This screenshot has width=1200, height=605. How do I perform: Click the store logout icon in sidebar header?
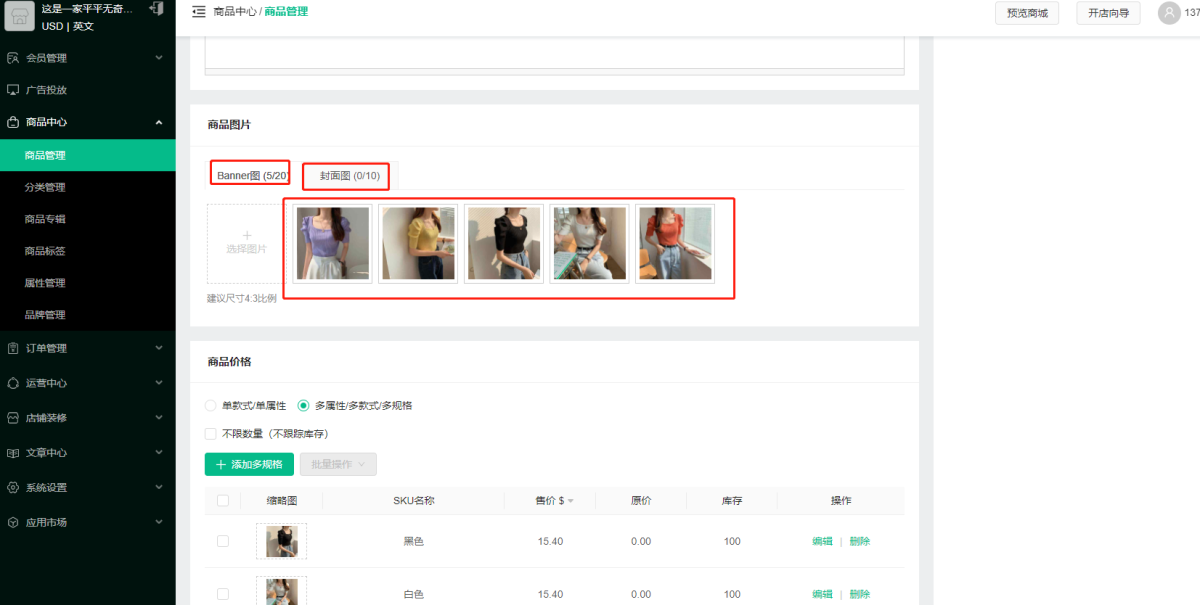(x=156, y=9)
